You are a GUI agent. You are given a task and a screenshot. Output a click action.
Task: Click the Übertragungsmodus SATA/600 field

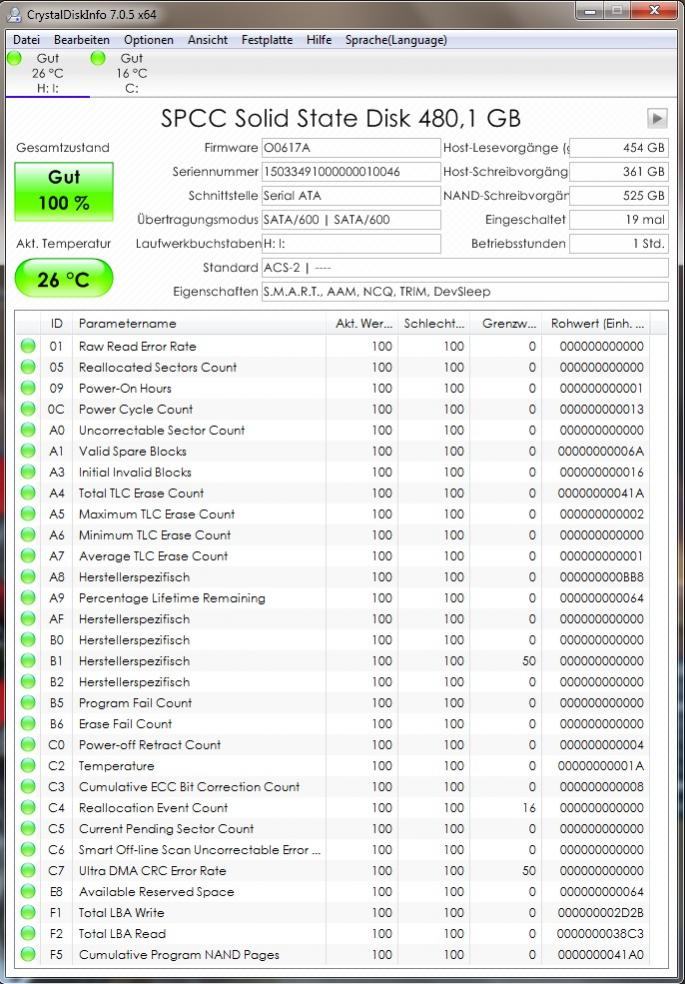pos(351,220)
